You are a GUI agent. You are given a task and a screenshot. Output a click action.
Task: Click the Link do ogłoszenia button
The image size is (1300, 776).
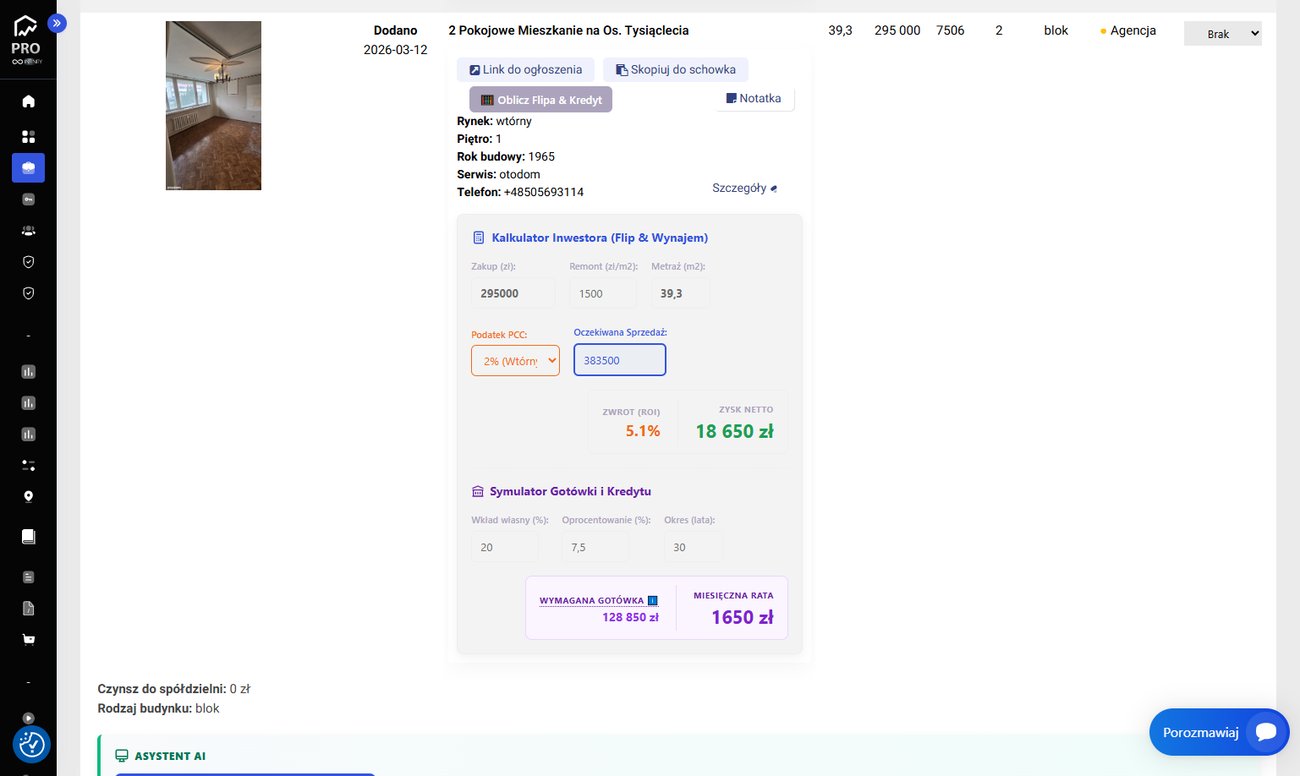tap(526, 70)
